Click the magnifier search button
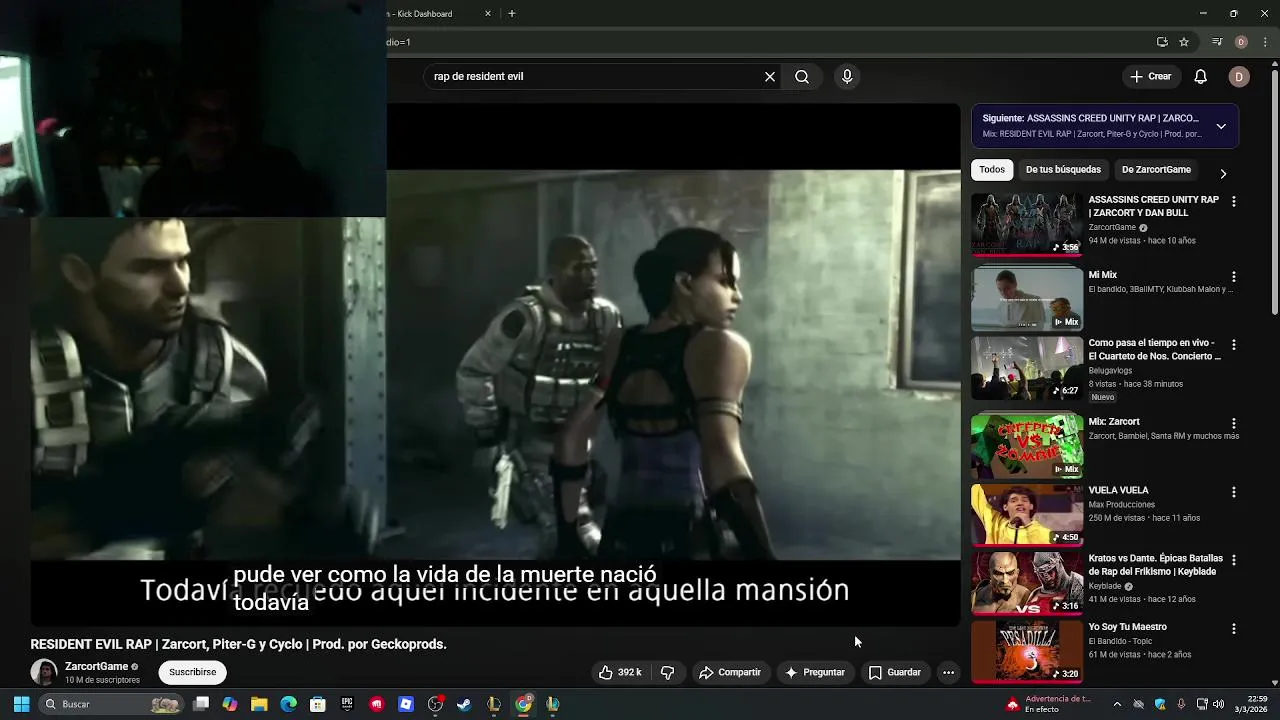1280x720 pixels. 802,76
